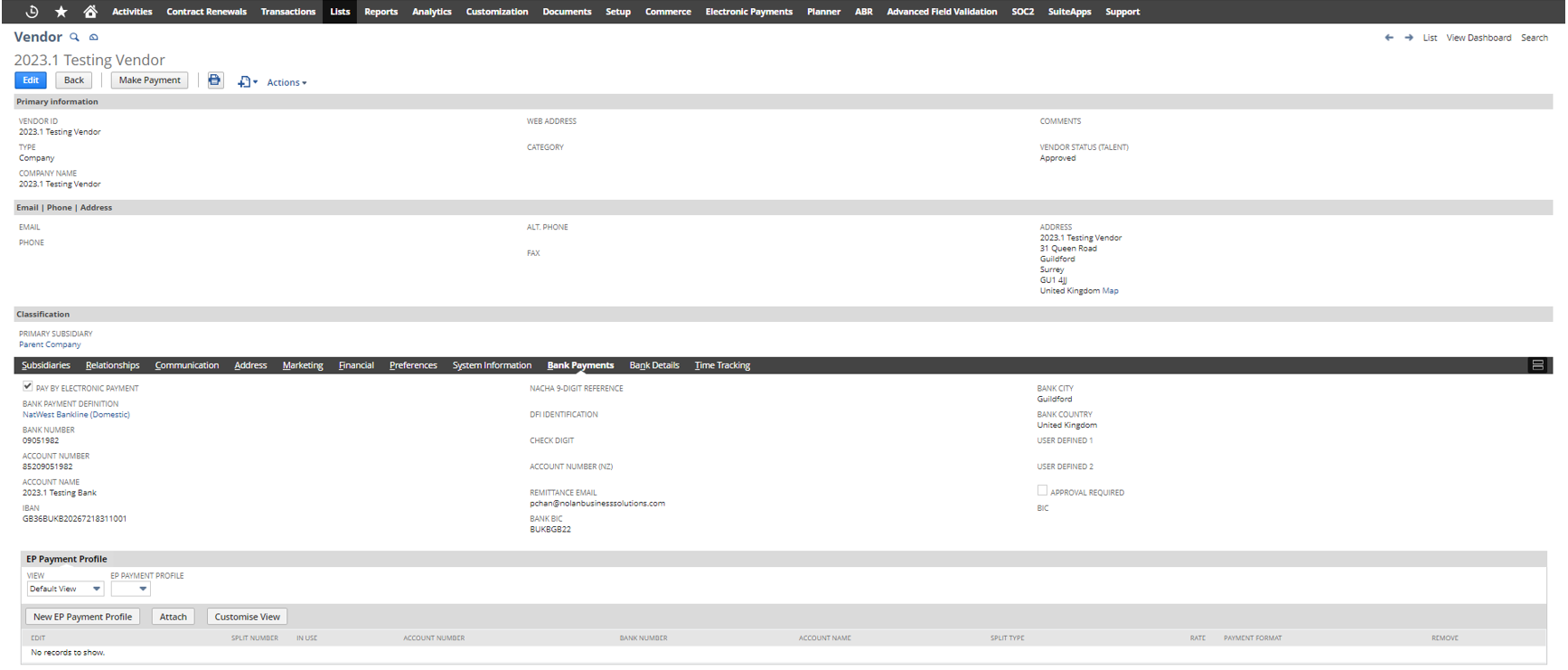Enable the Approval Required checkbox

pos(1042,491)
